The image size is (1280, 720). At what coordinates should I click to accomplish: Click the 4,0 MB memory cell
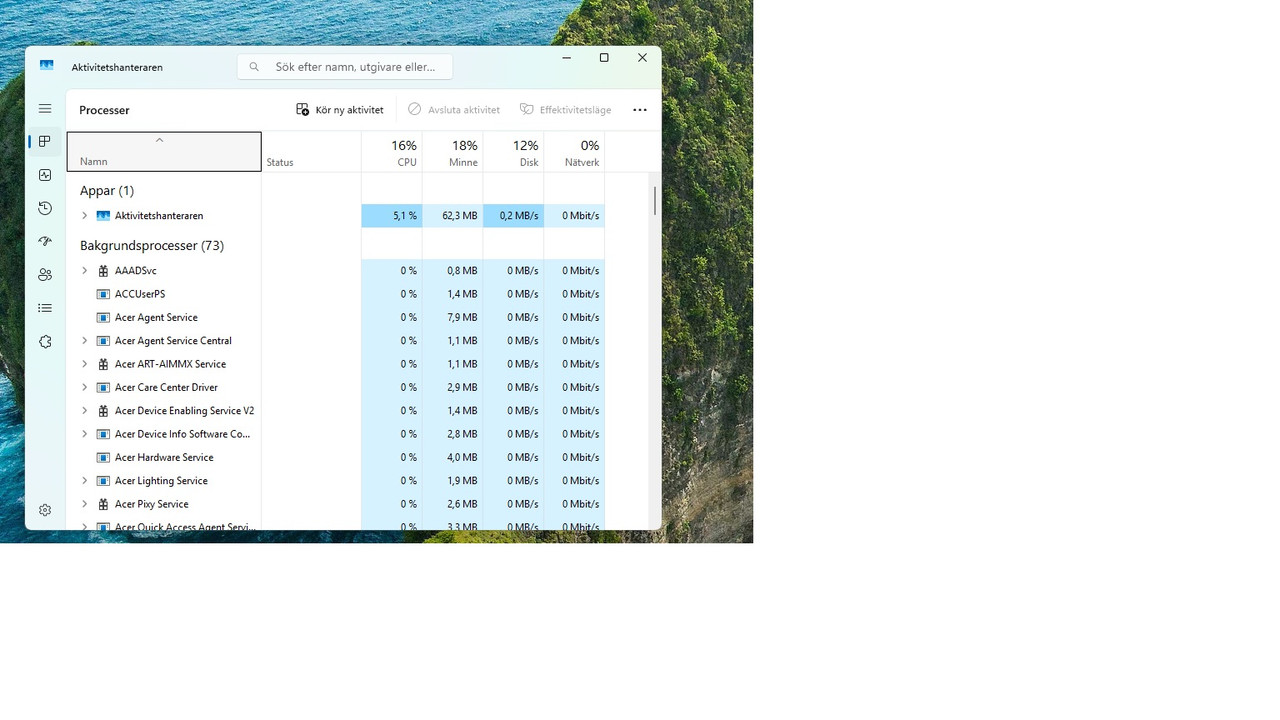click(x=453, y=457)
